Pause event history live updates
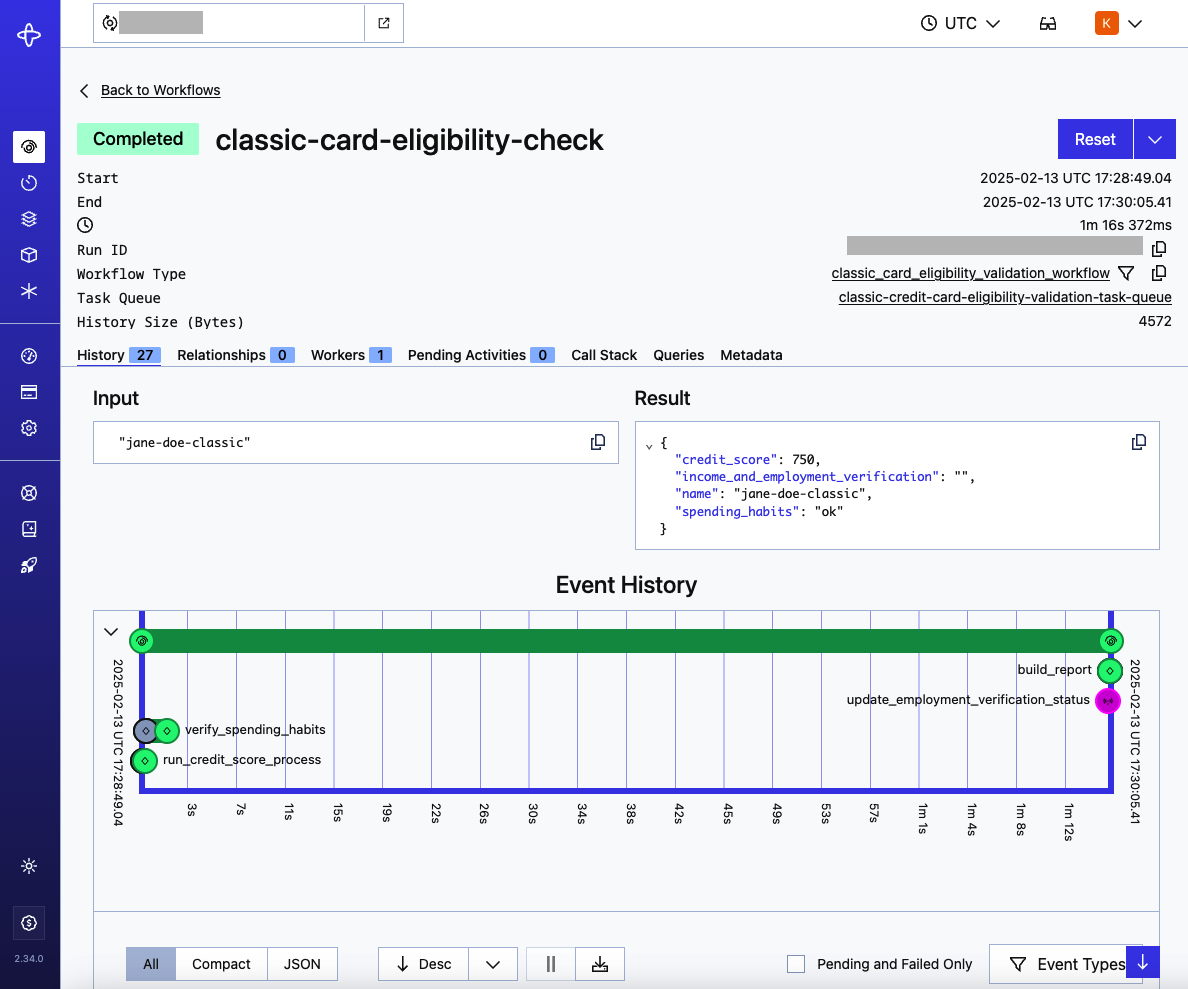This screenshot has width=1188, height=989. 550,963
